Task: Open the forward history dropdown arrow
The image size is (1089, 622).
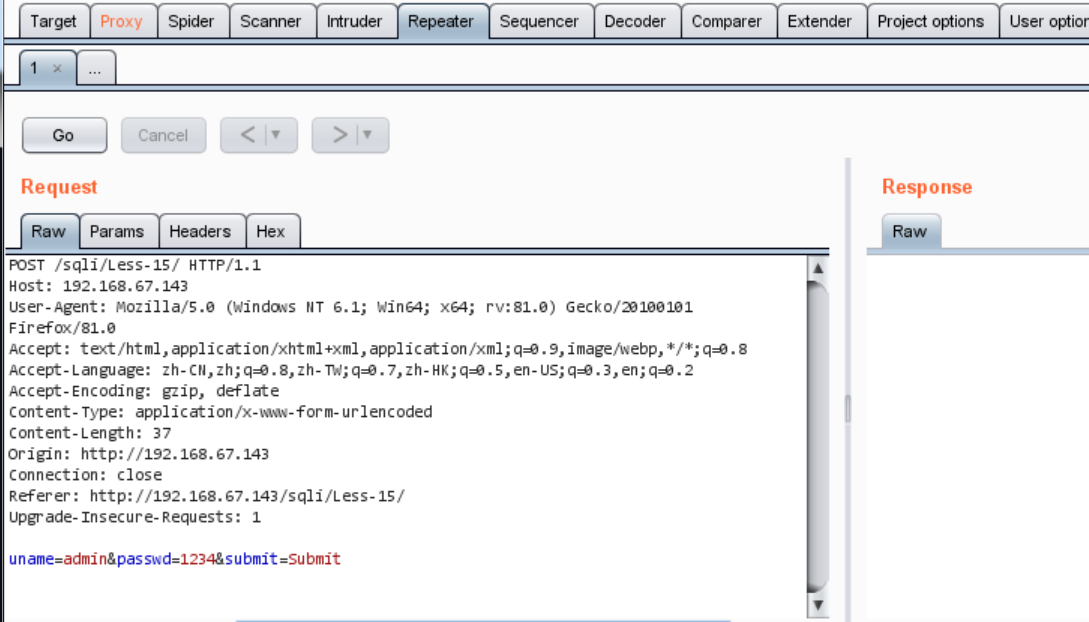Action: tap(368, 135)
